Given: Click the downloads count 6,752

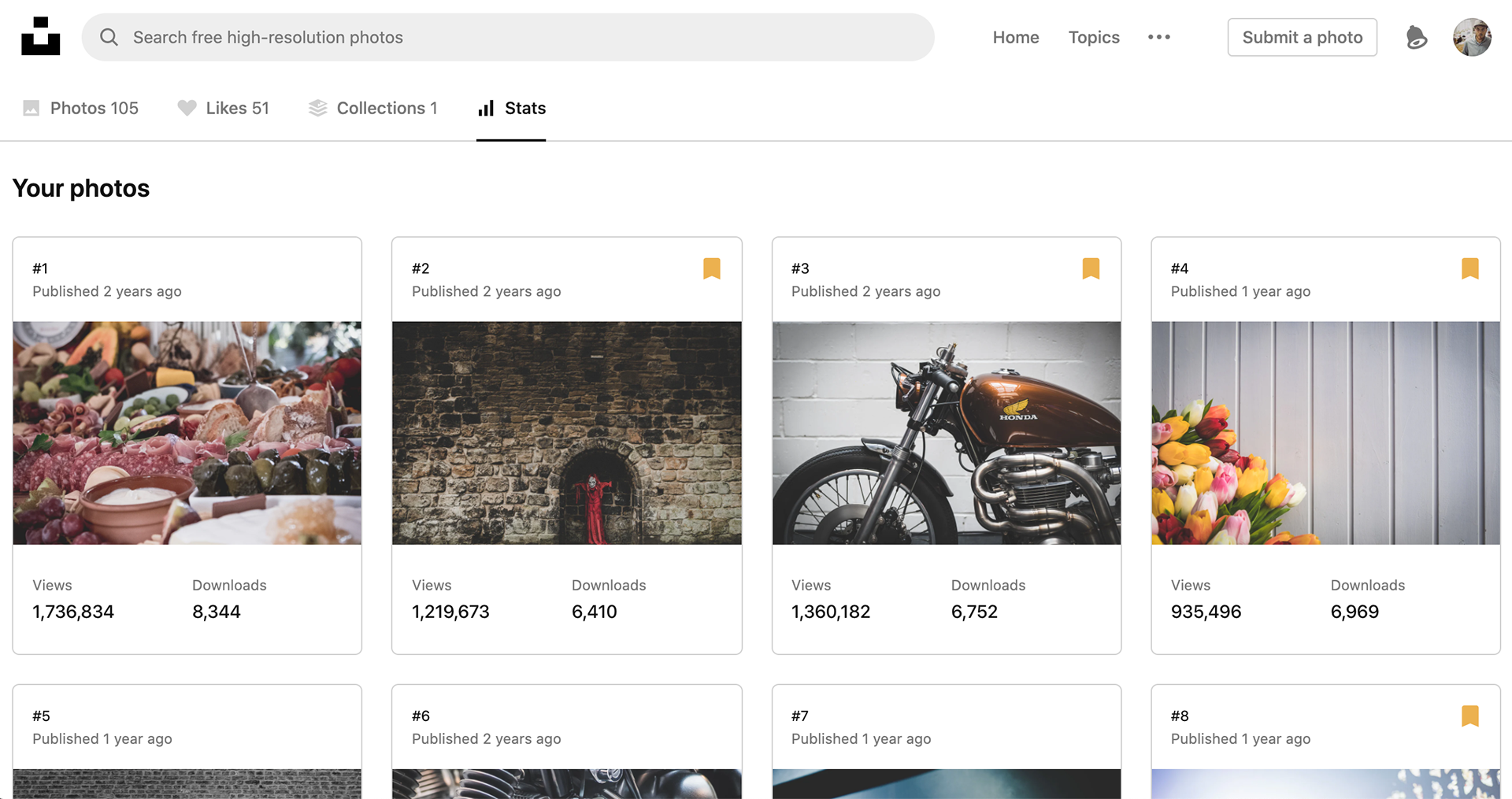Looking at the screenshot, I should (975, 612).
